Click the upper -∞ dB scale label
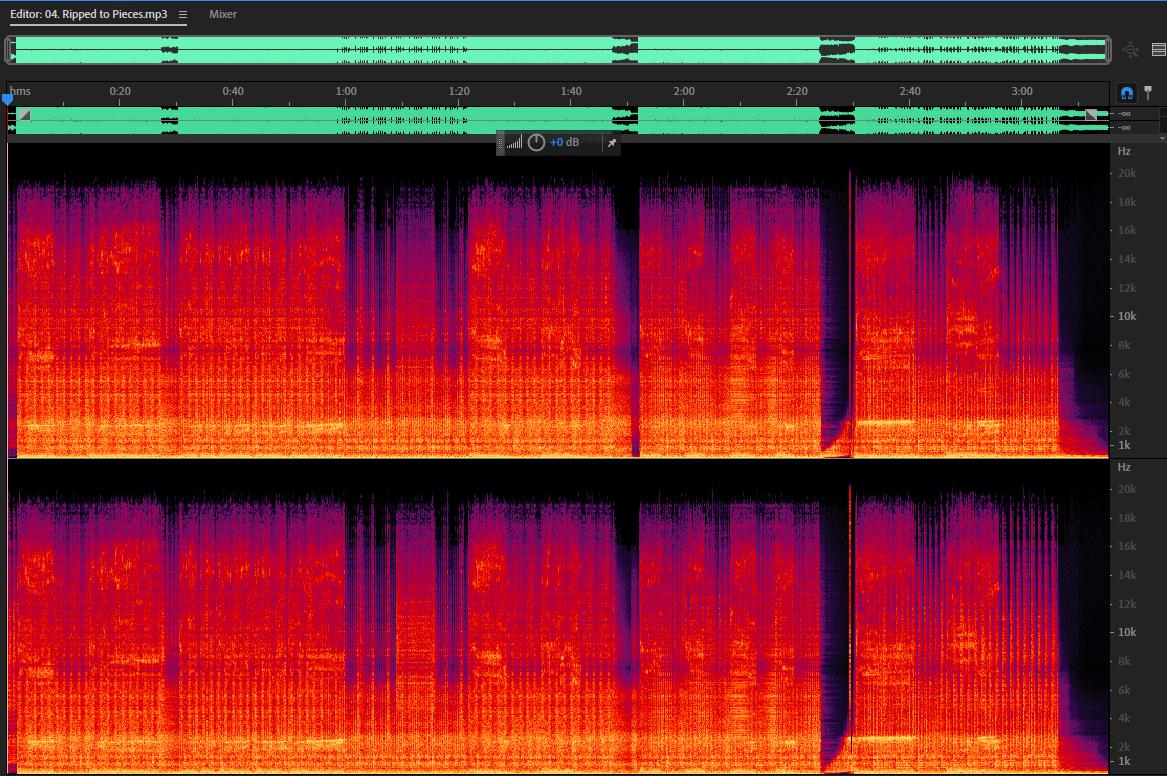Viewport: 1167px width, 776px height. [x=1125, y=114]
